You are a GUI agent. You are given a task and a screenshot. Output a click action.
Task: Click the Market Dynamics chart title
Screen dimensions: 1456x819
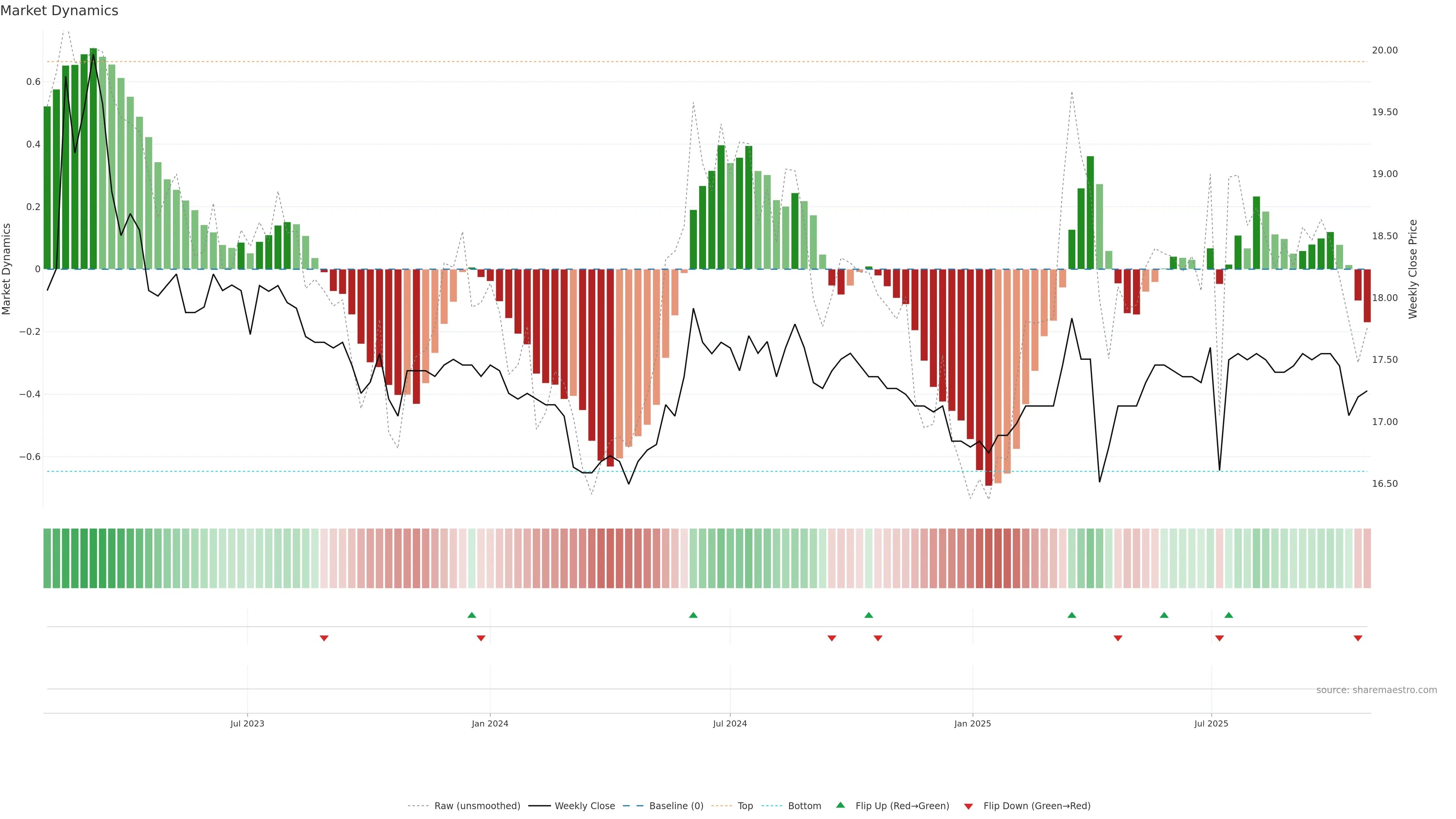coord(60,11)
